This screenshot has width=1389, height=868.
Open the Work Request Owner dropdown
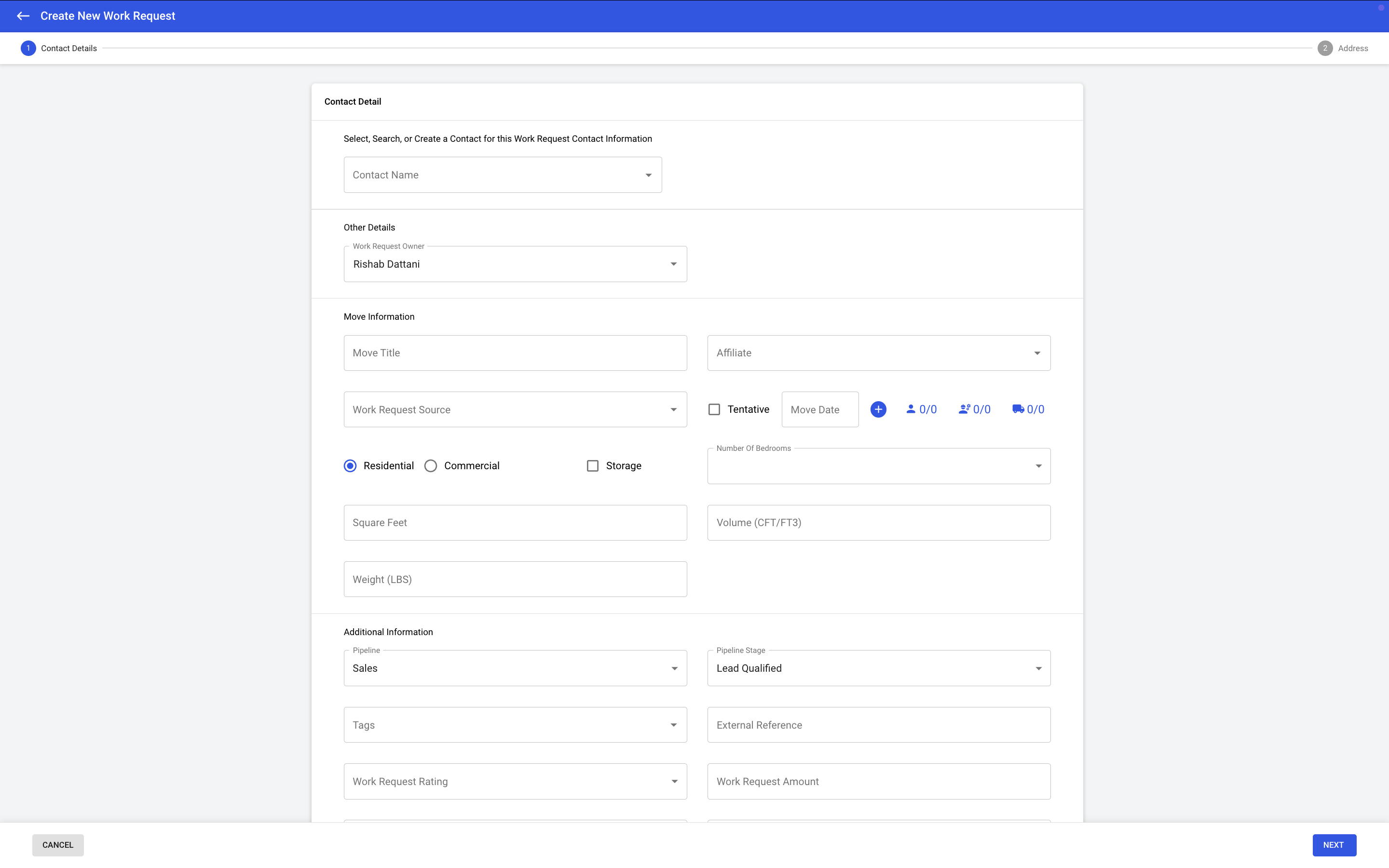tap(515, 264)
